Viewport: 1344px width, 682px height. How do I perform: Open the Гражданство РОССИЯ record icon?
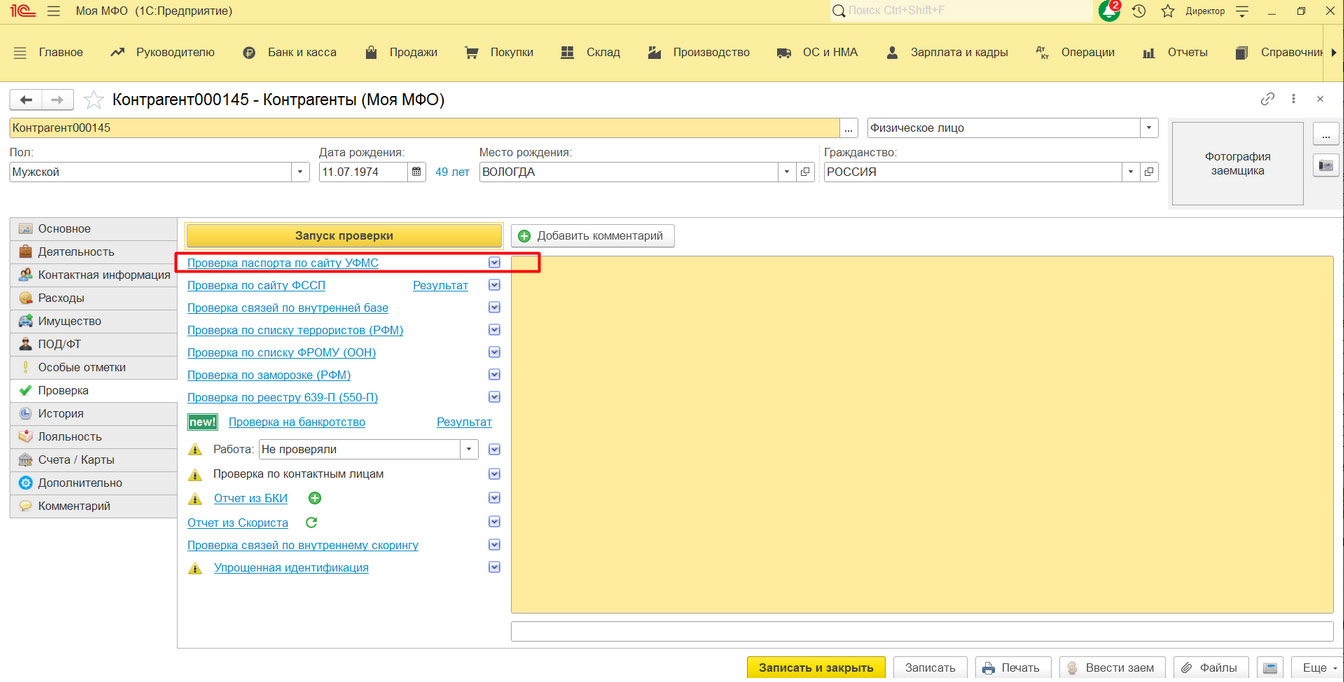pos(1149,172)
